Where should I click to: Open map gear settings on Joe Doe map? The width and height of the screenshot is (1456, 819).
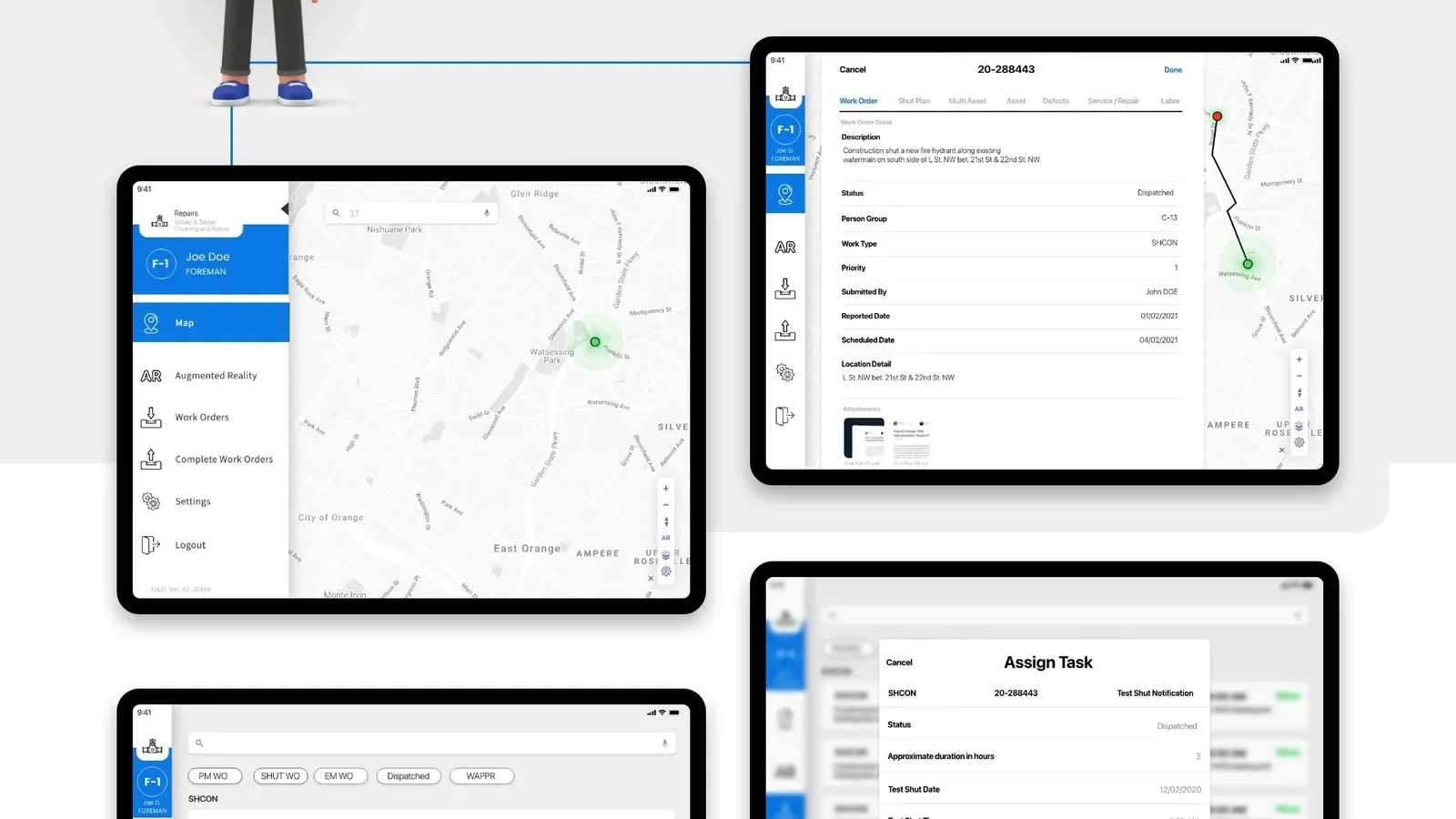666,571
